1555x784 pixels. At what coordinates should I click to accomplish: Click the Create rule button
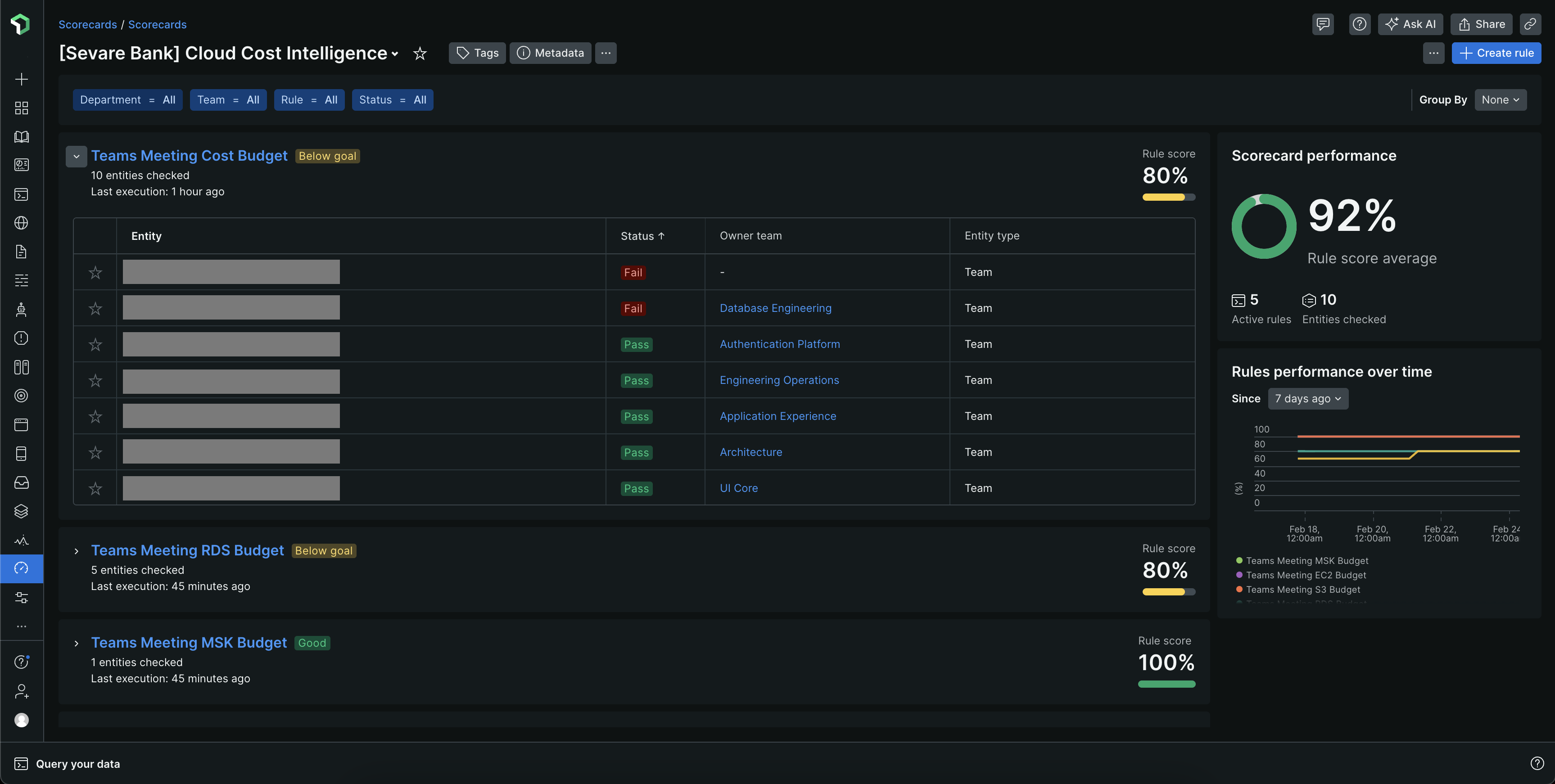pos(1496,53)
